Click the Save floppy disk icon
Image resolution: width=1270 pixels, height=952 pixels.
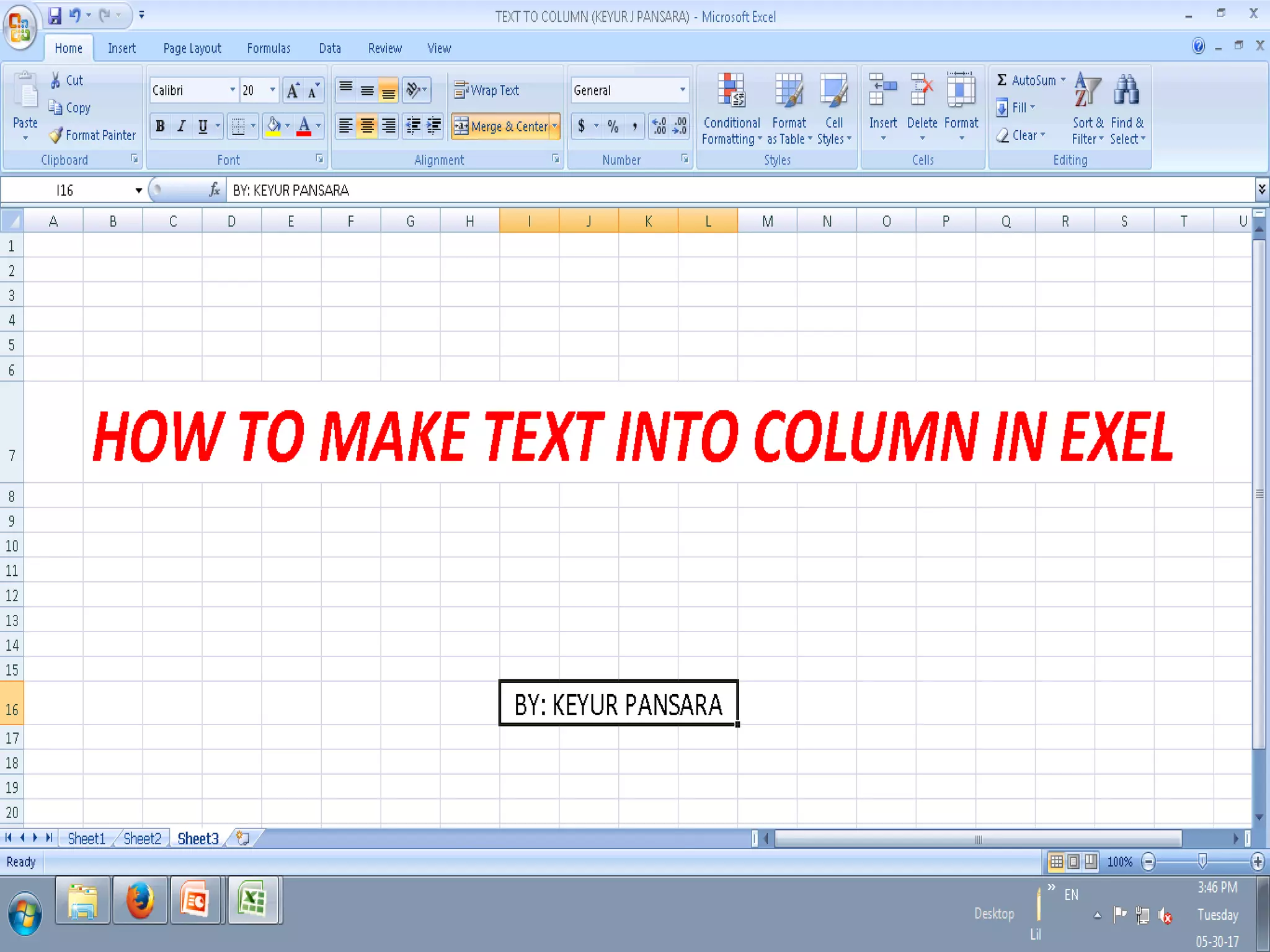pos(55,15)
